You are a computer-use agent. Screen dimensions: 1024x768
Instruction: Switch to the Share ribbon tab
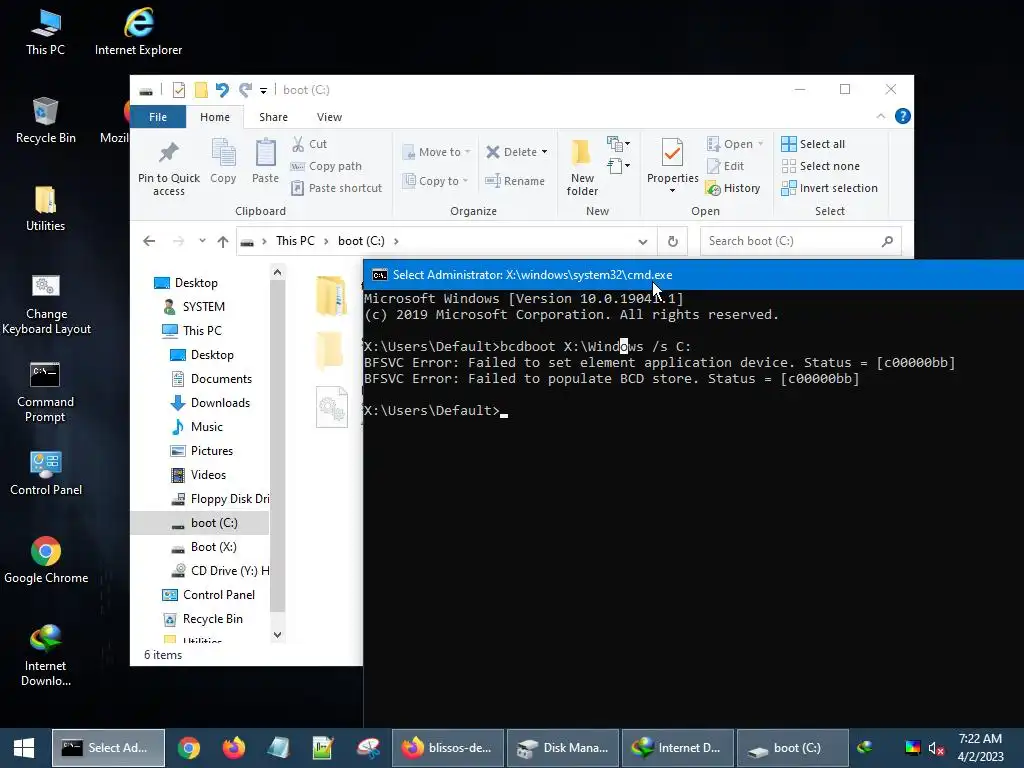point(273,117)
